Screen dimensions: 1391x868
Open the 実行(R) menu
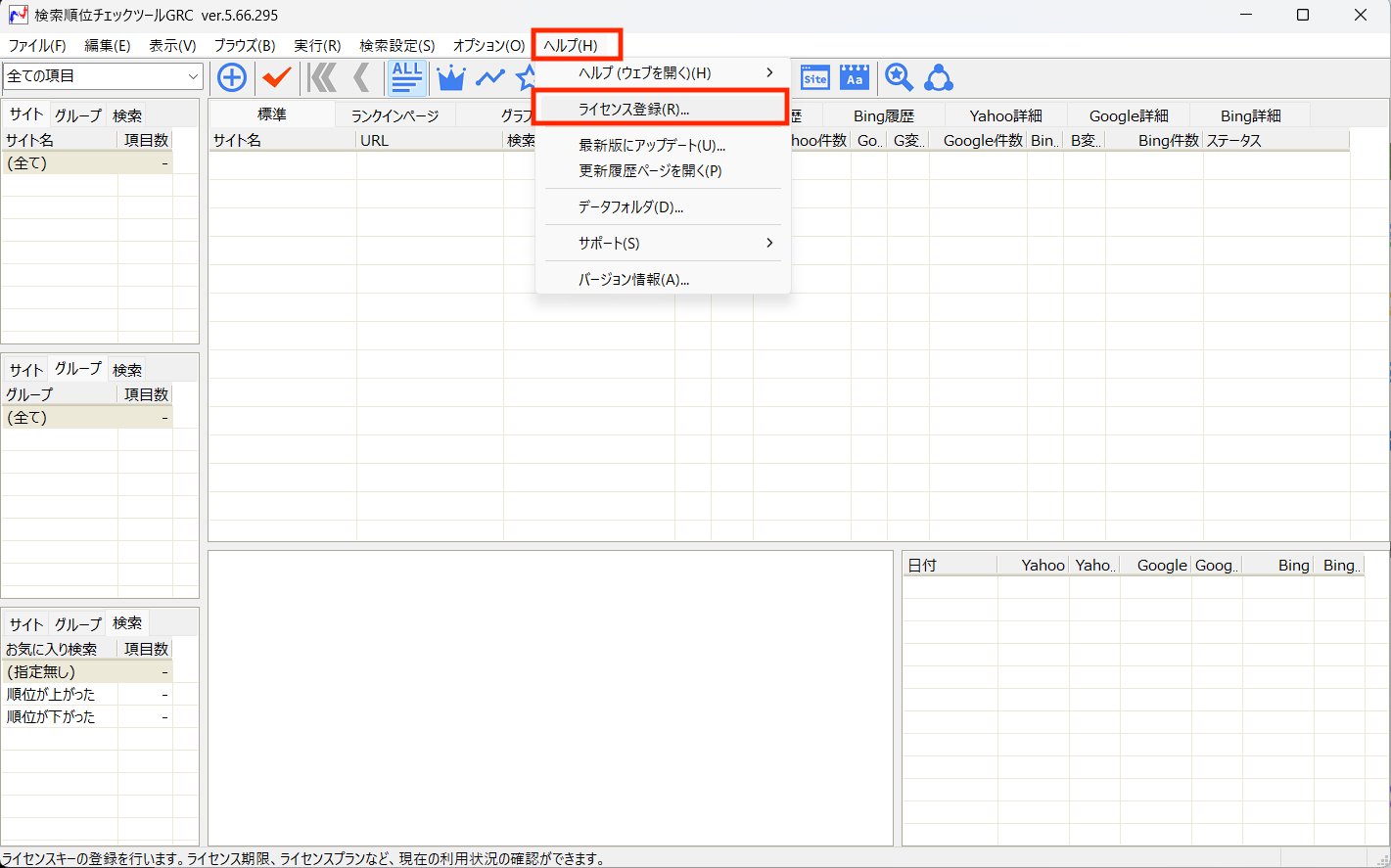(317, 45)
